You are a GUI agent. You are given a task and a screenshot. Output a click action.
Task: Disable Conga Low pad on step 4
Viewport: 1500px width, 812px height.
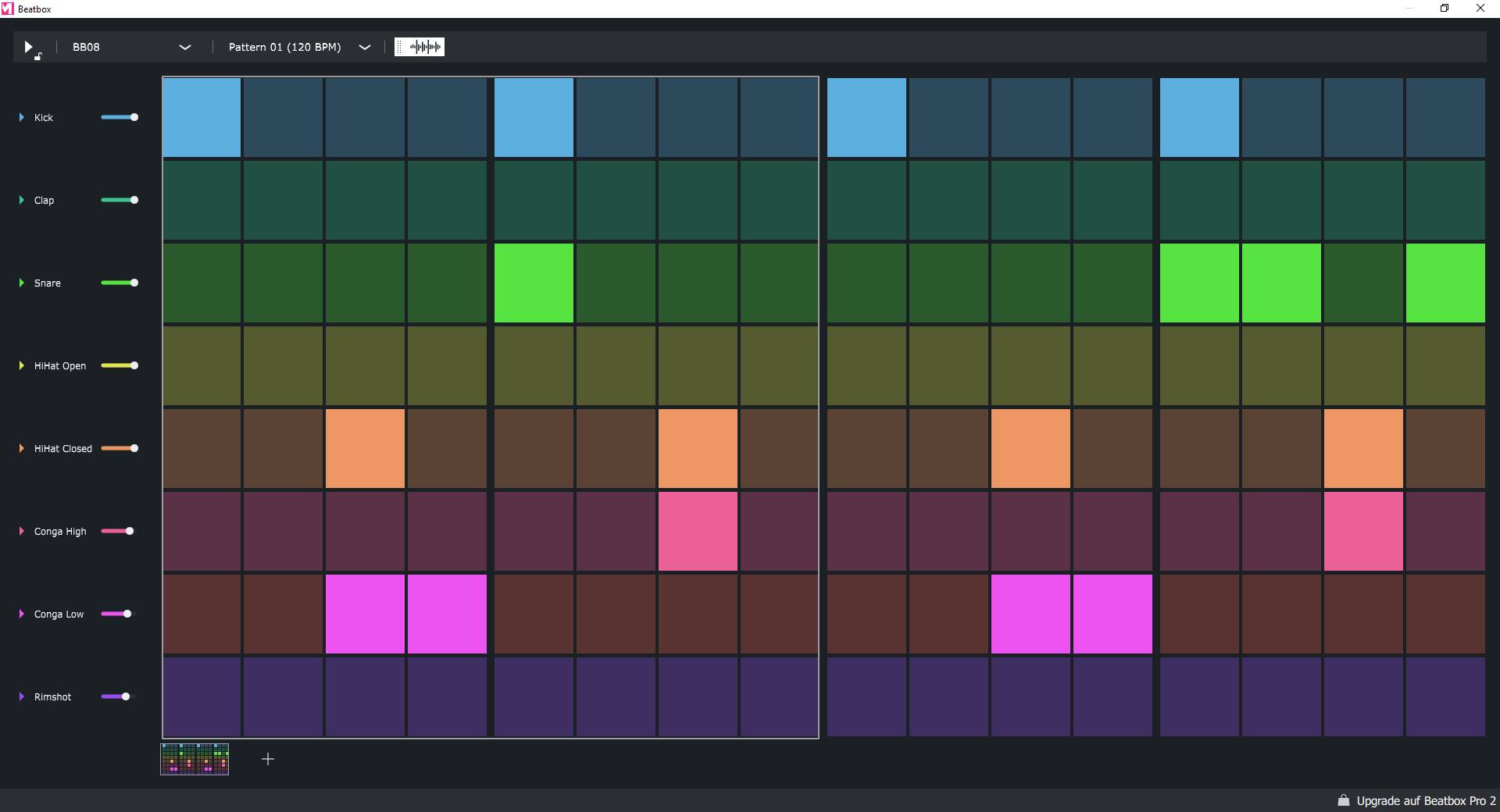pyautogui.click(x=447, y=614)
